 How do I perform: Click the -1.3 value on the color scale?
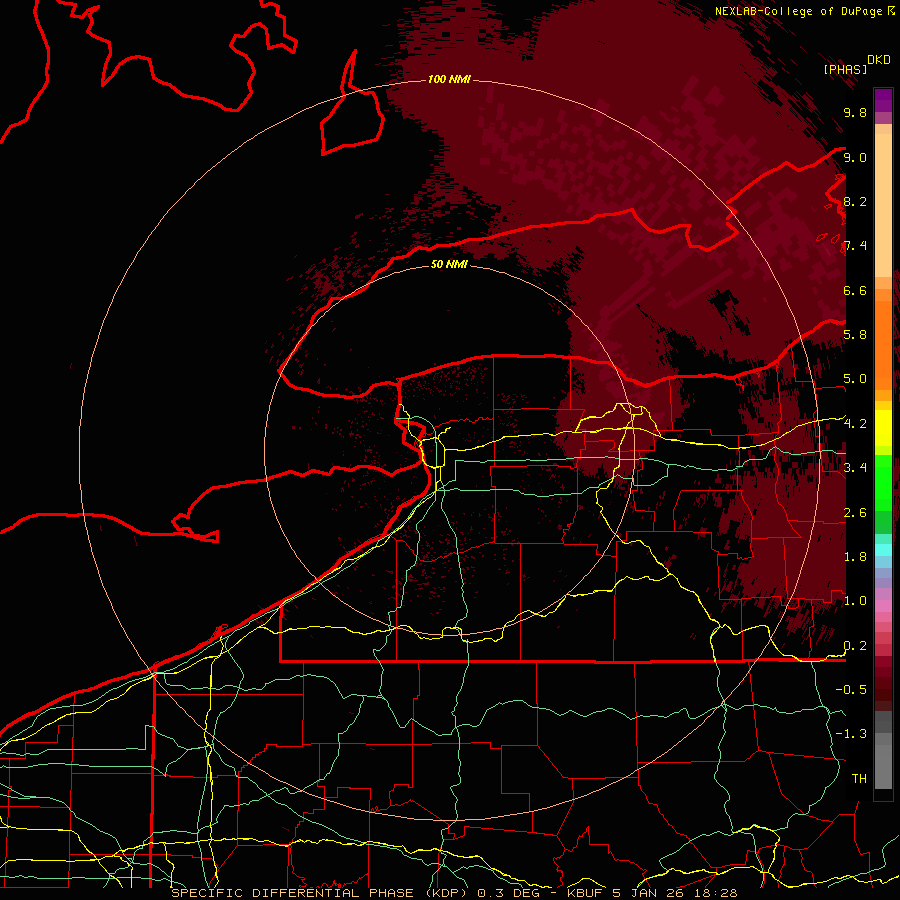coord(851,734)
